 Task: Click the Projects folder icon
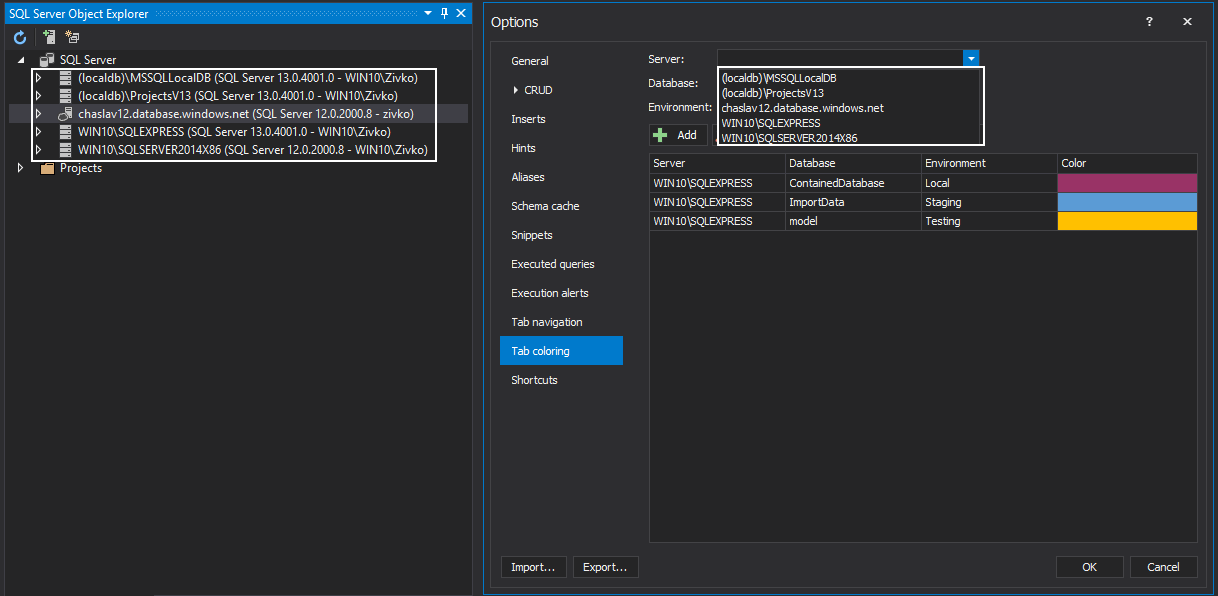tap(46, 167)
